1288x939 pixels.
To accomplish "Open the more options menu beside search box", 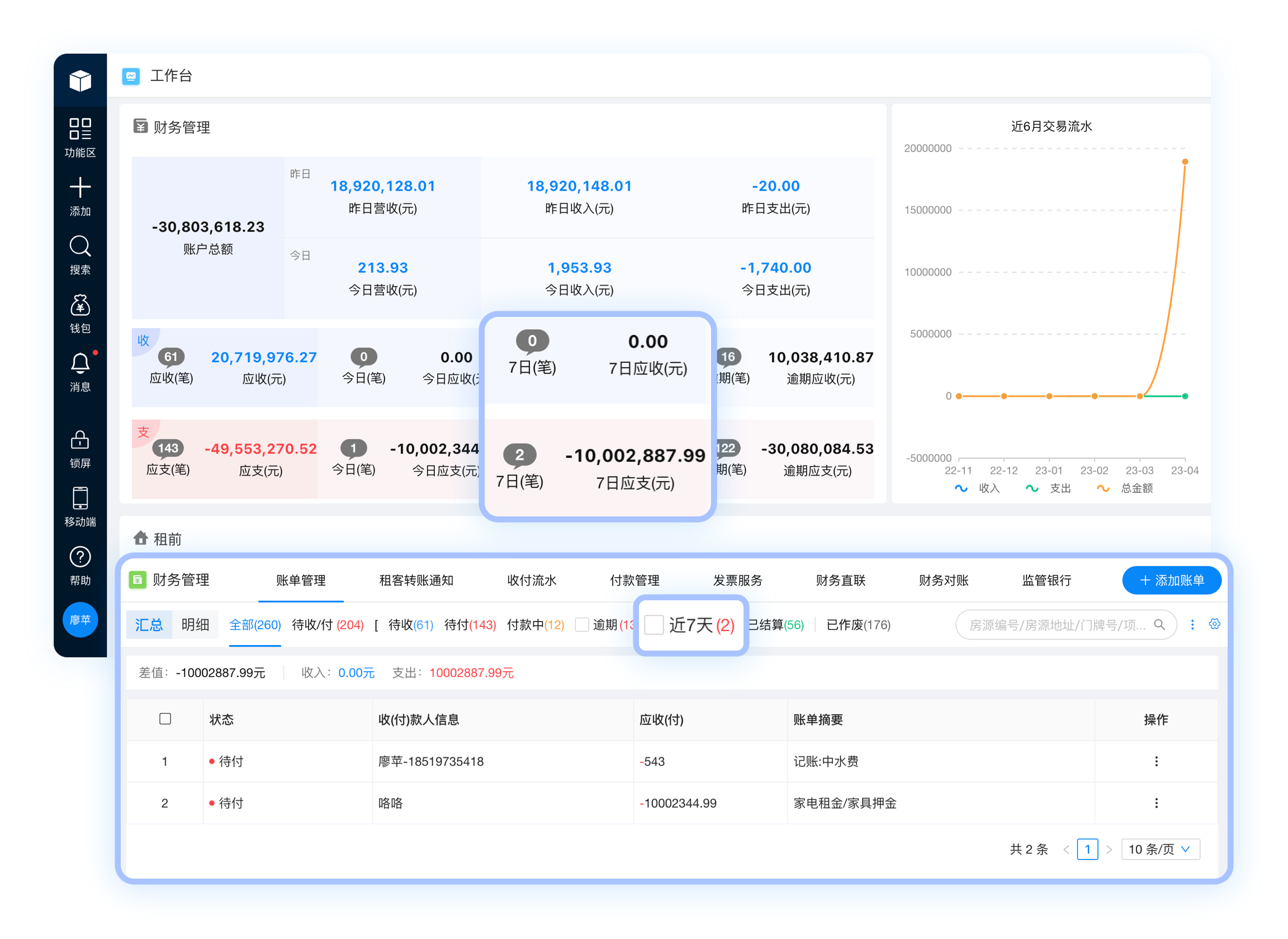I will [x=1192, y=625].
